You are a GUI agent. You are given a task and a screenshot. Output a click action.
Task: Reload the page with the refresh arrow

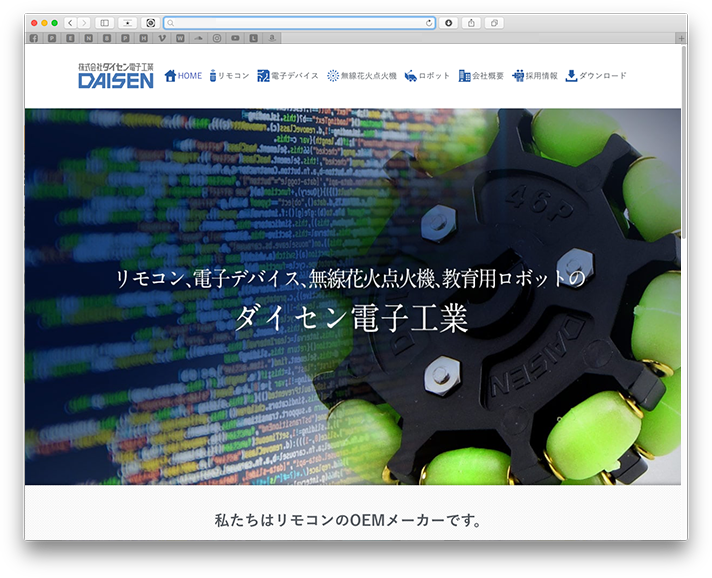(429, 23)
